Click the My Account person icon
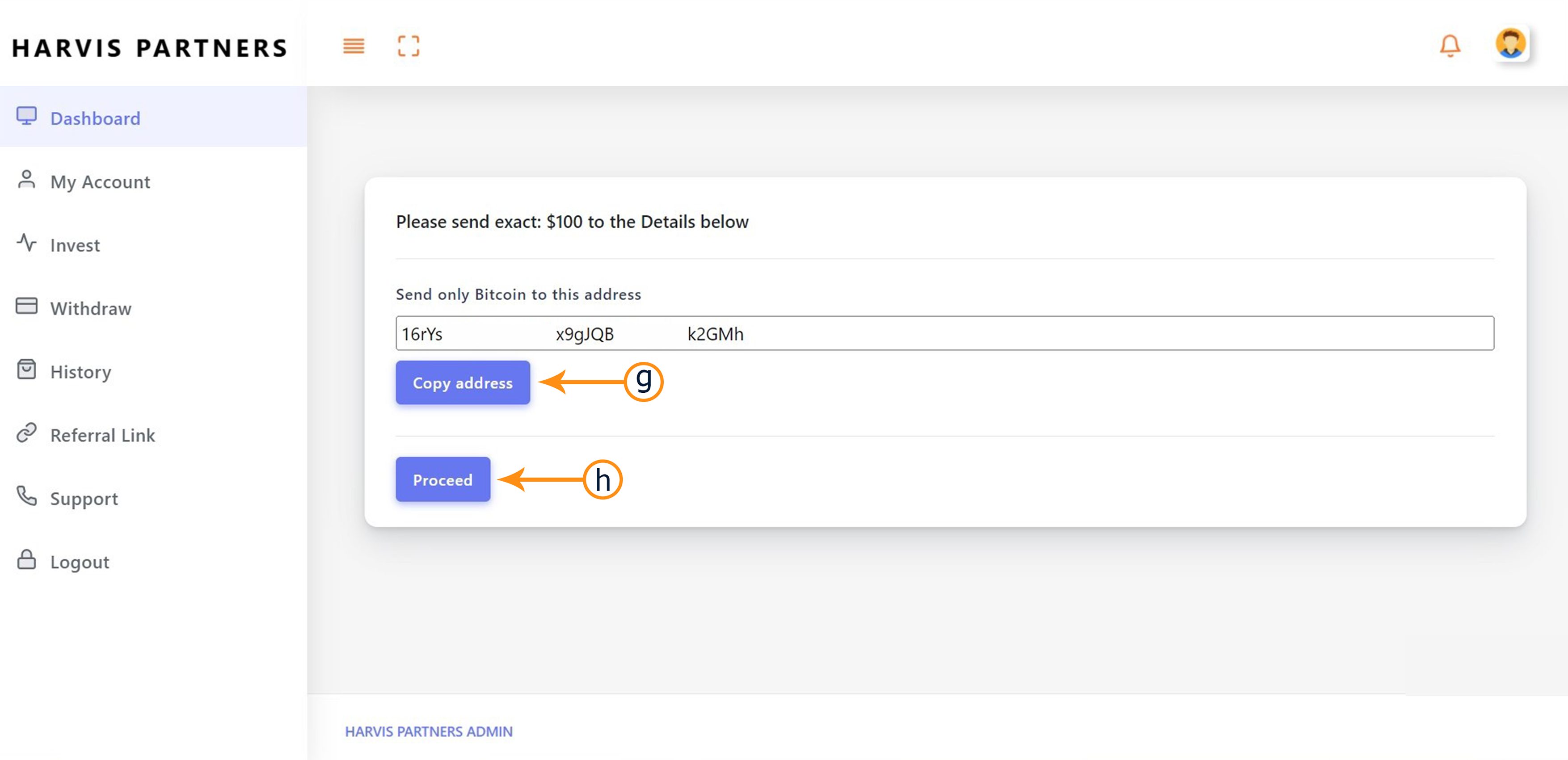The height and width of the screenshot is (760, 1568). pyautogui.click(x=26, y=180)
